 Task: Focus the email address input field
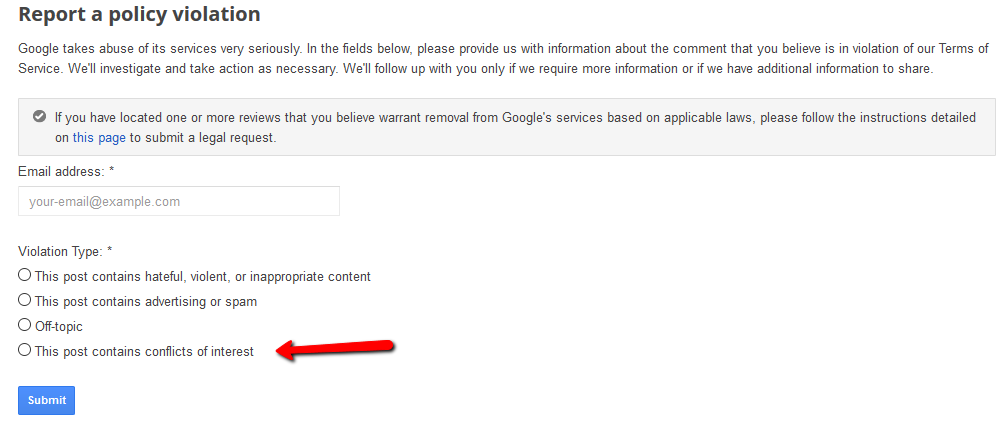tap(179, 201)
